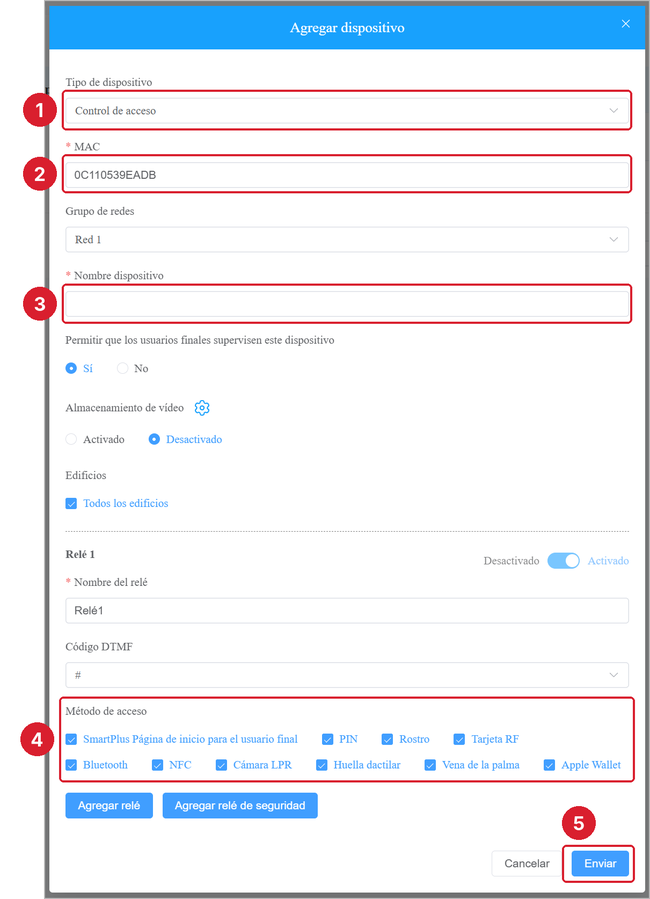The image size is (650, 899).
Task: Expand the Código DTMF dropdown
Action: (x=347, y=675)
